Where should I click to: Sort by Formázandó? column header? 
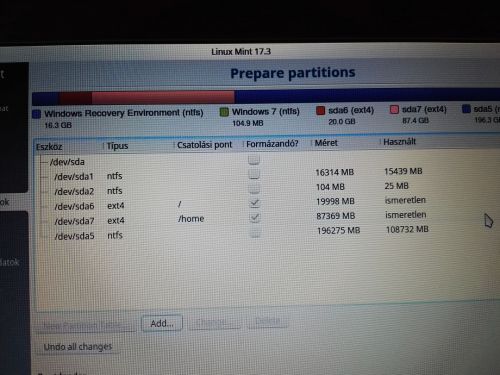276,144
